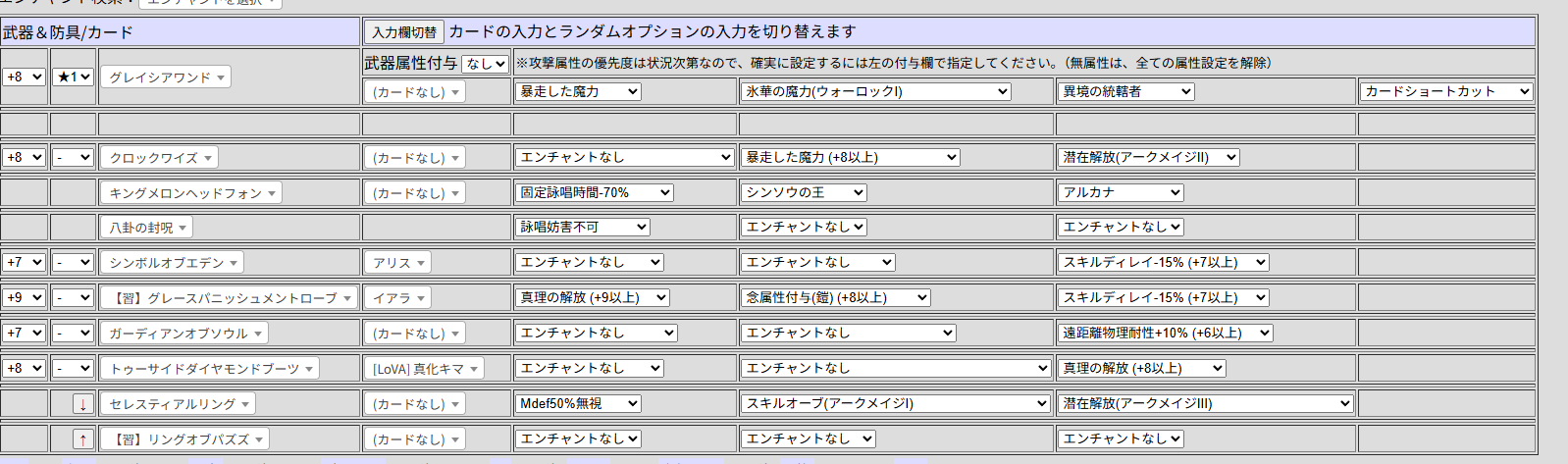
Task: Open the キングメロンヘッドフォン selector
Action: [191, 193]
